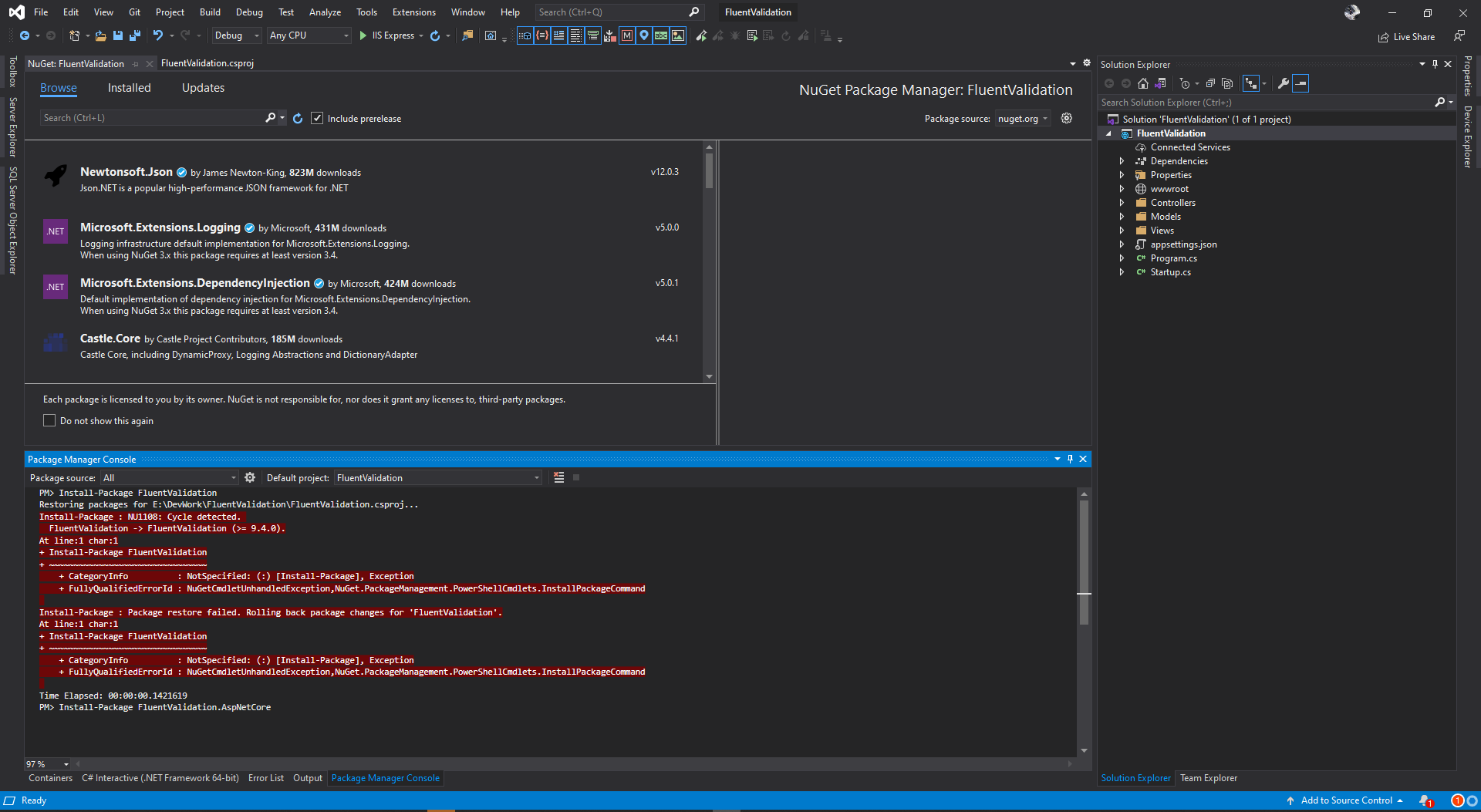Click the Save All toolbar icon
The height and width of the screenshot is (812, 1481).
[135, 35]
